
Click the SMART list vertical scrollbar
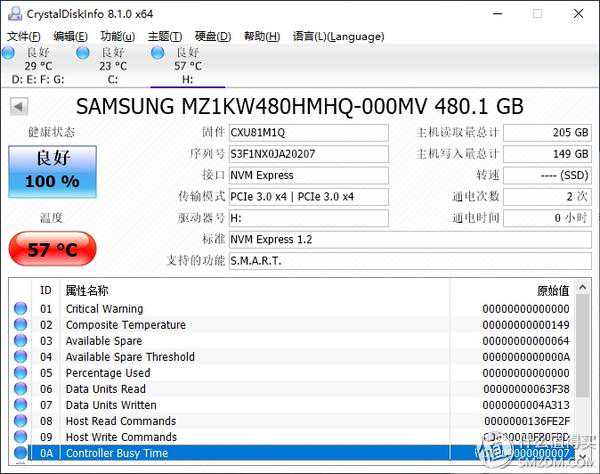(582, 370)
